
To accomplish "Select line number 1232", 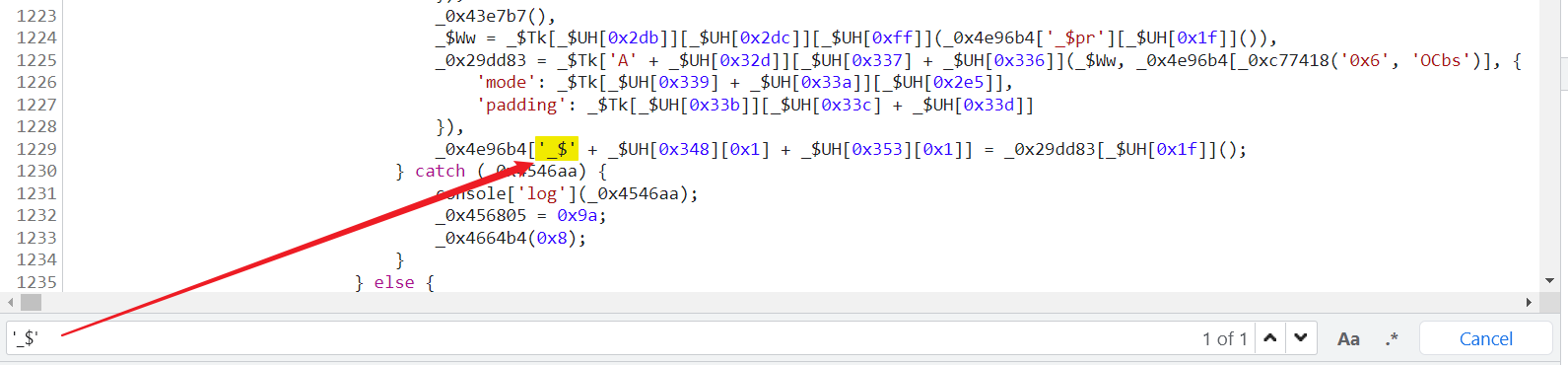I will (36, 215).
